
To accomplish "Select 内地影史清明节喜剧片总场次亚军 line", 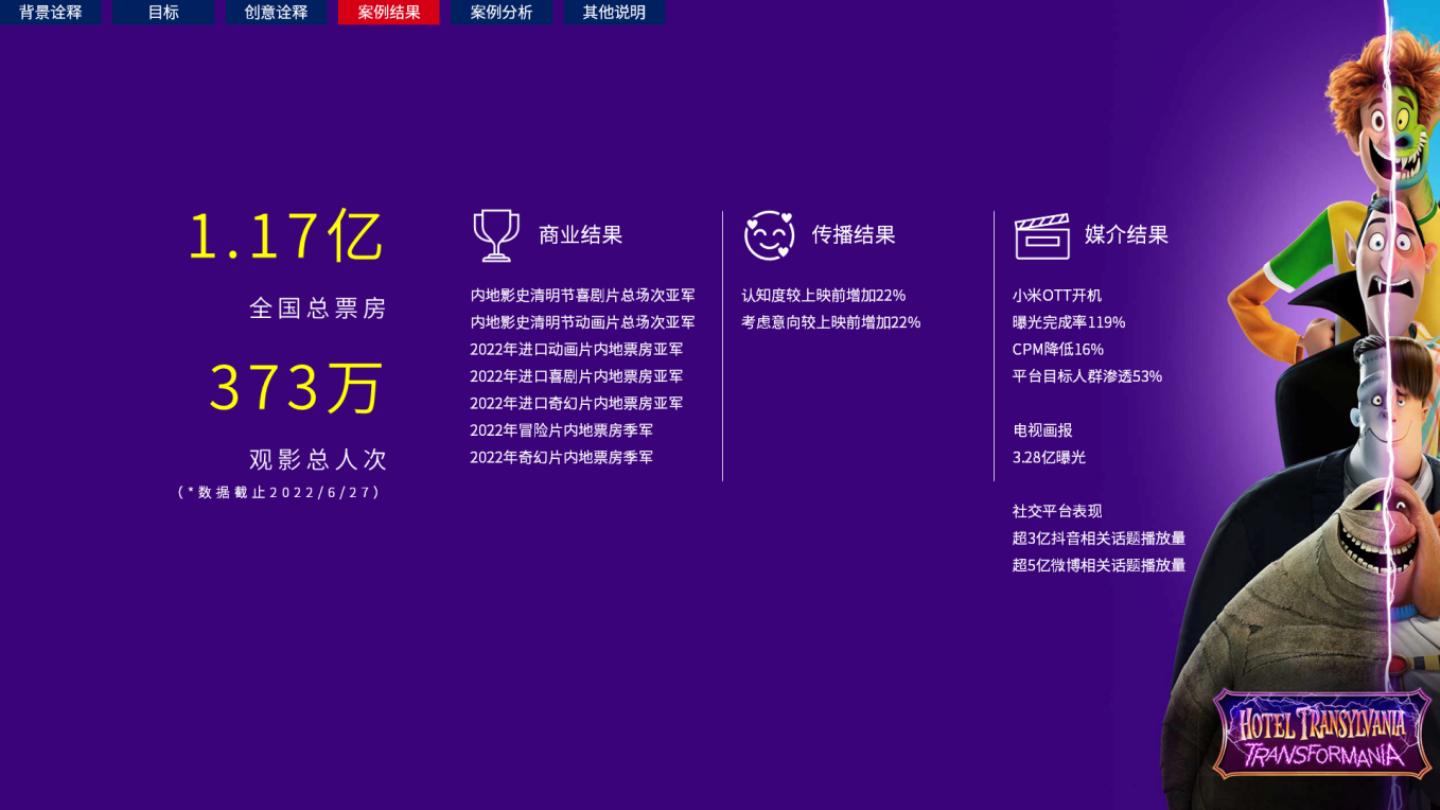I will point(583,296).
